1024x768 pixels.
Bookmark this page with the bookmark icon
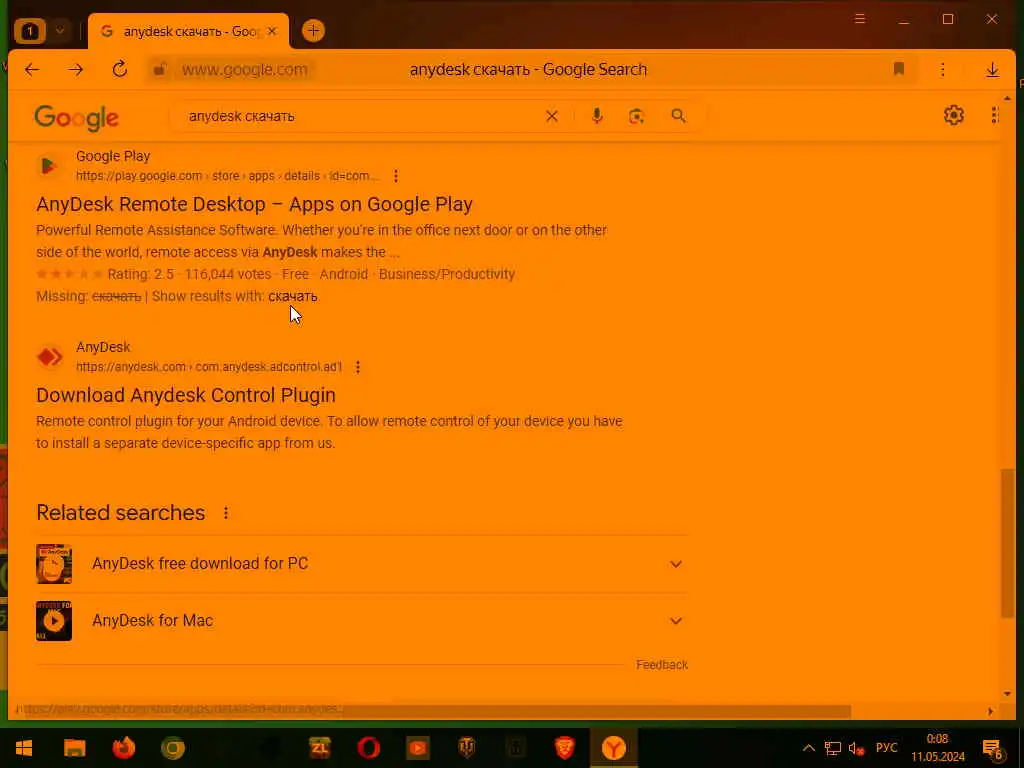click(x=899, y=69)
